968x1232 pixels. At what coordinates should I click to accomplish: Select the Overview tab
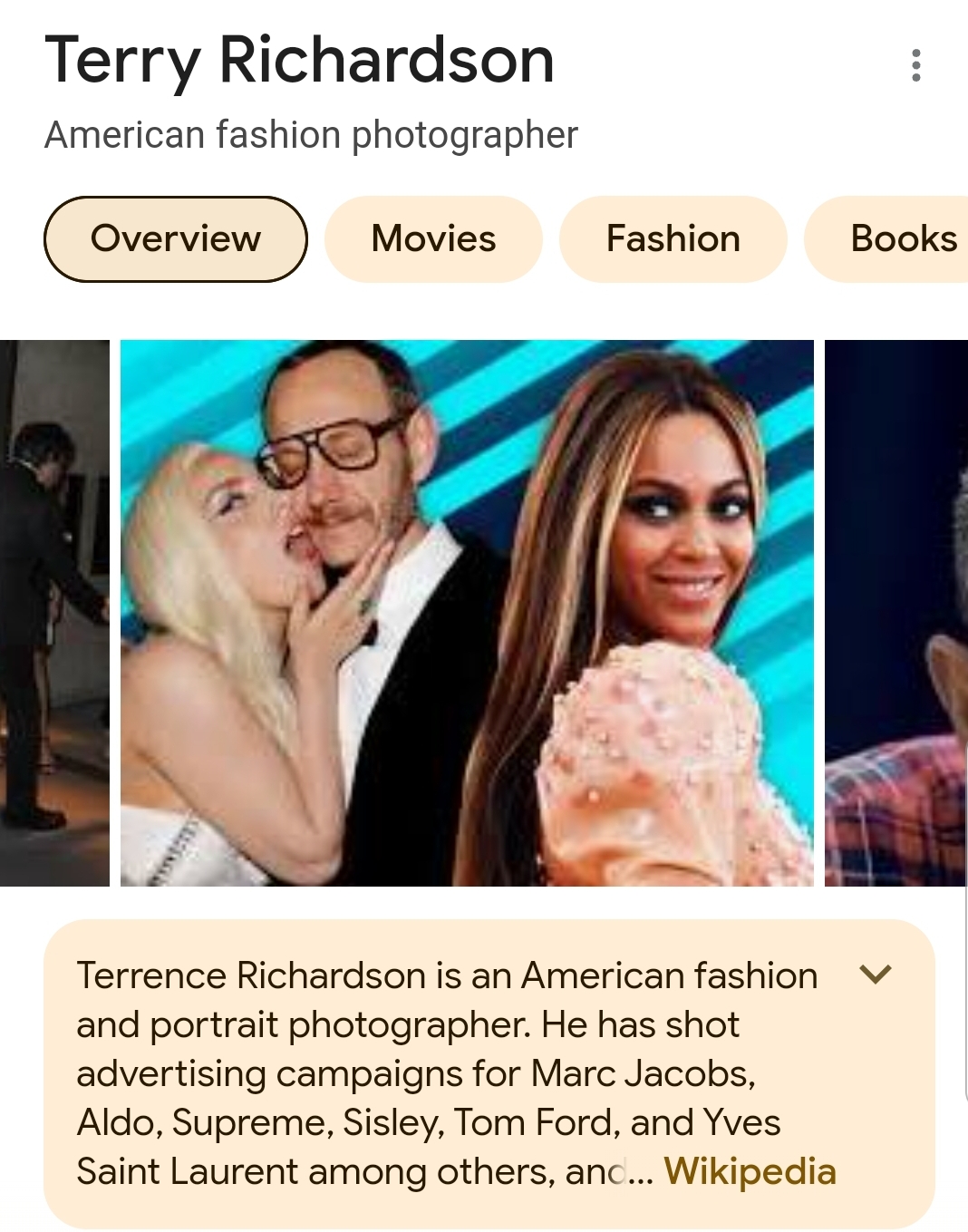176,239
